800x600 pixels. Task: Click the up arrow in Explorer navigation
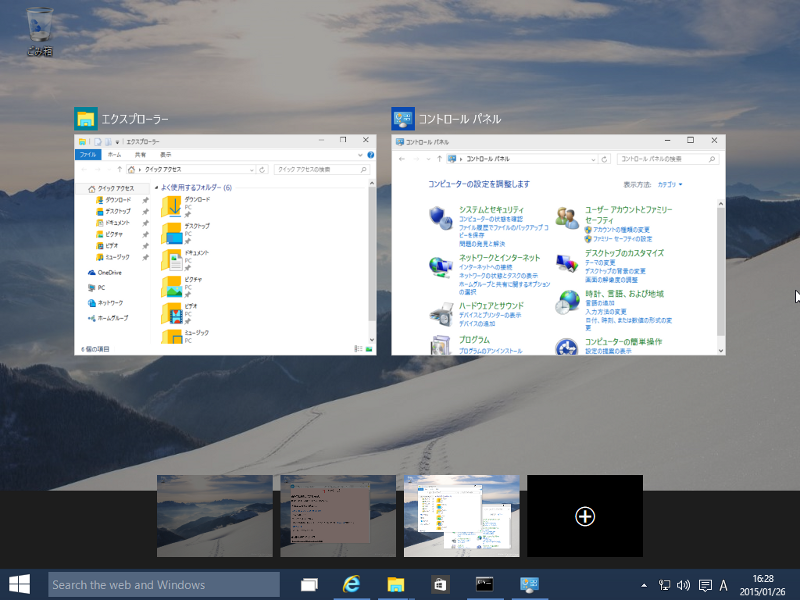pyautogui.click(x=119, y=169)
